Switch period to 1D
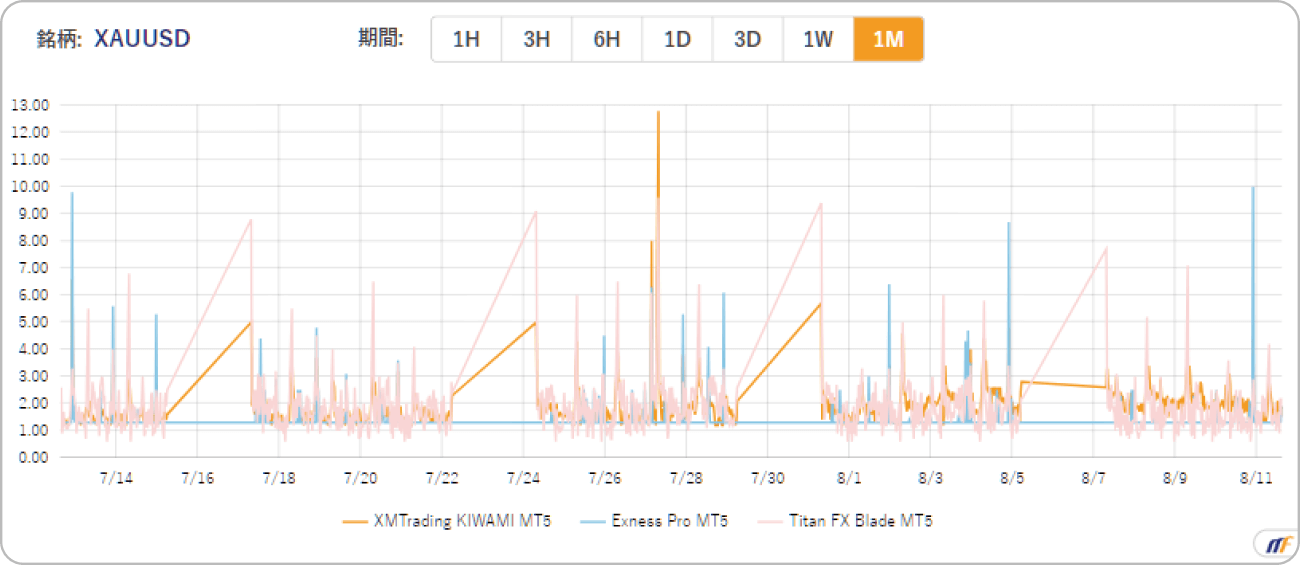The height and width of the screenshot is (565, 1300). tap(677, 40)
